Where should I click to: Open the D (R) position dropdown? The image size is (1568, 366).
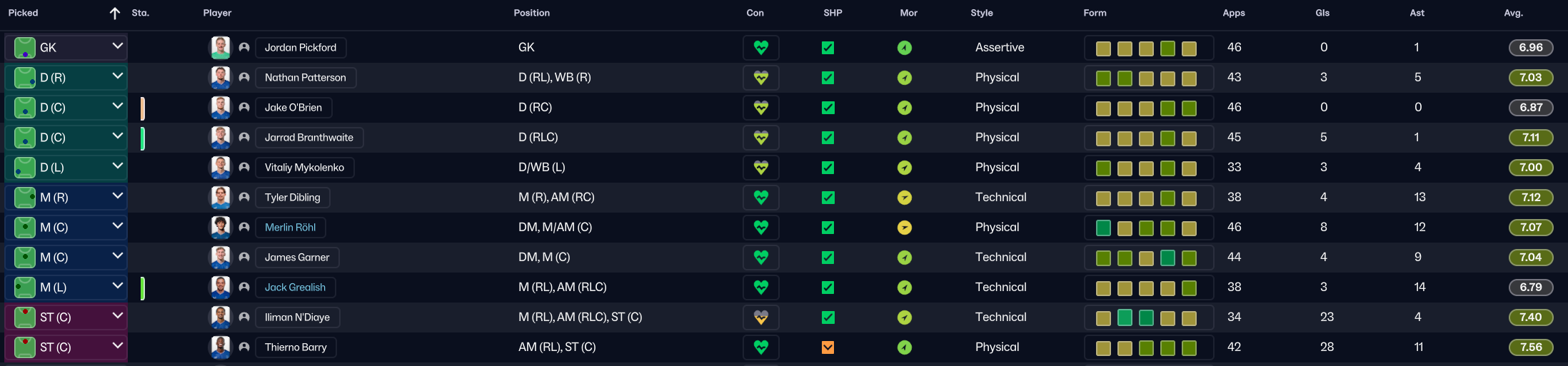click(118, 76)
